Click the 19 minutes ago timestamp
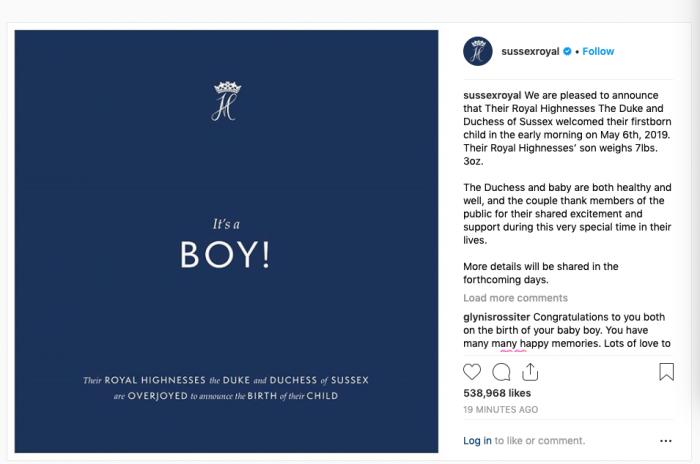The width and height of the screenshot is (700, 464). 501,410
